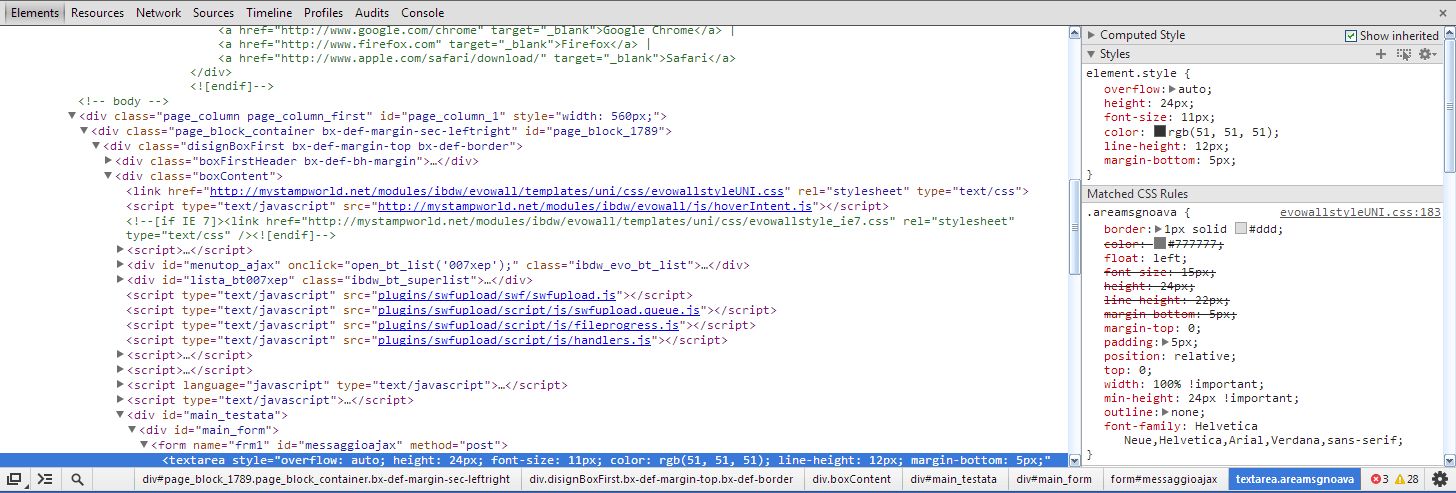The image size is (1456, 493).
Task: Toggle the Show inherited checkbox
Action: click(x=1351, y=35)
